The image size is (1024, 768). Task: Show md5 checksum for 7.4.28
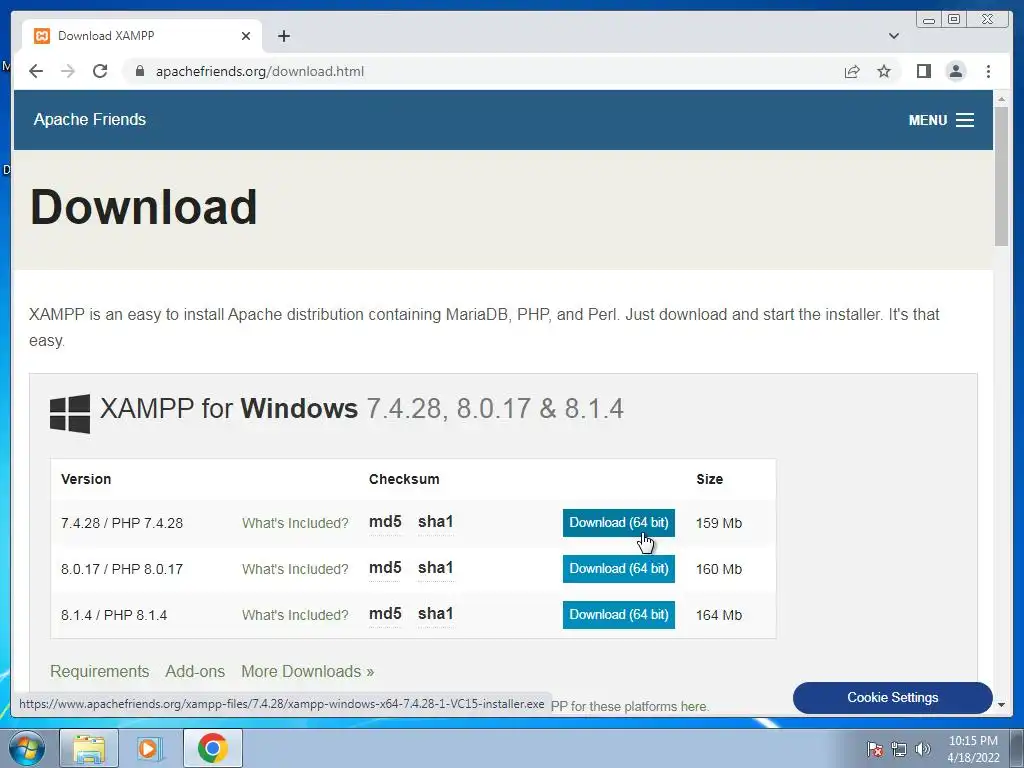(385, 522)
